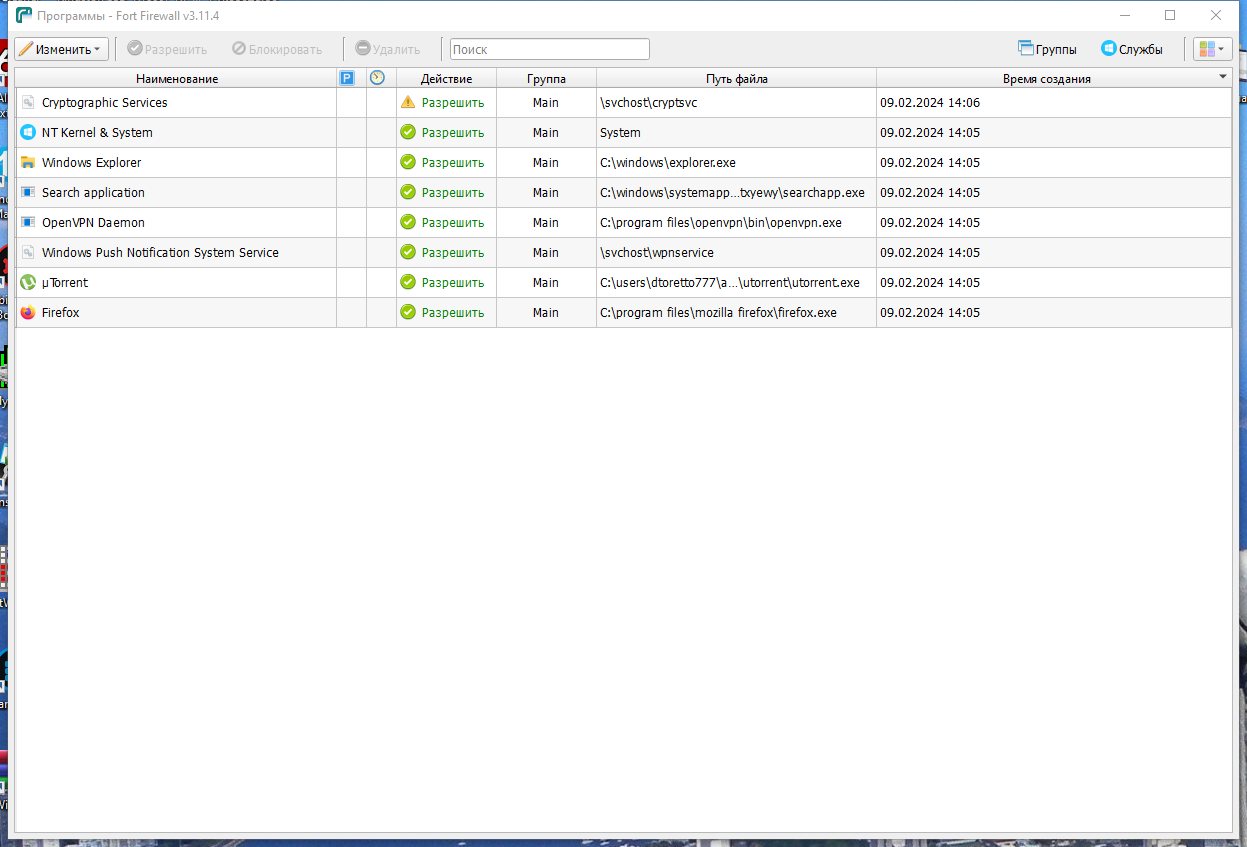Sort by the Наименование column header

click(177, 78)
